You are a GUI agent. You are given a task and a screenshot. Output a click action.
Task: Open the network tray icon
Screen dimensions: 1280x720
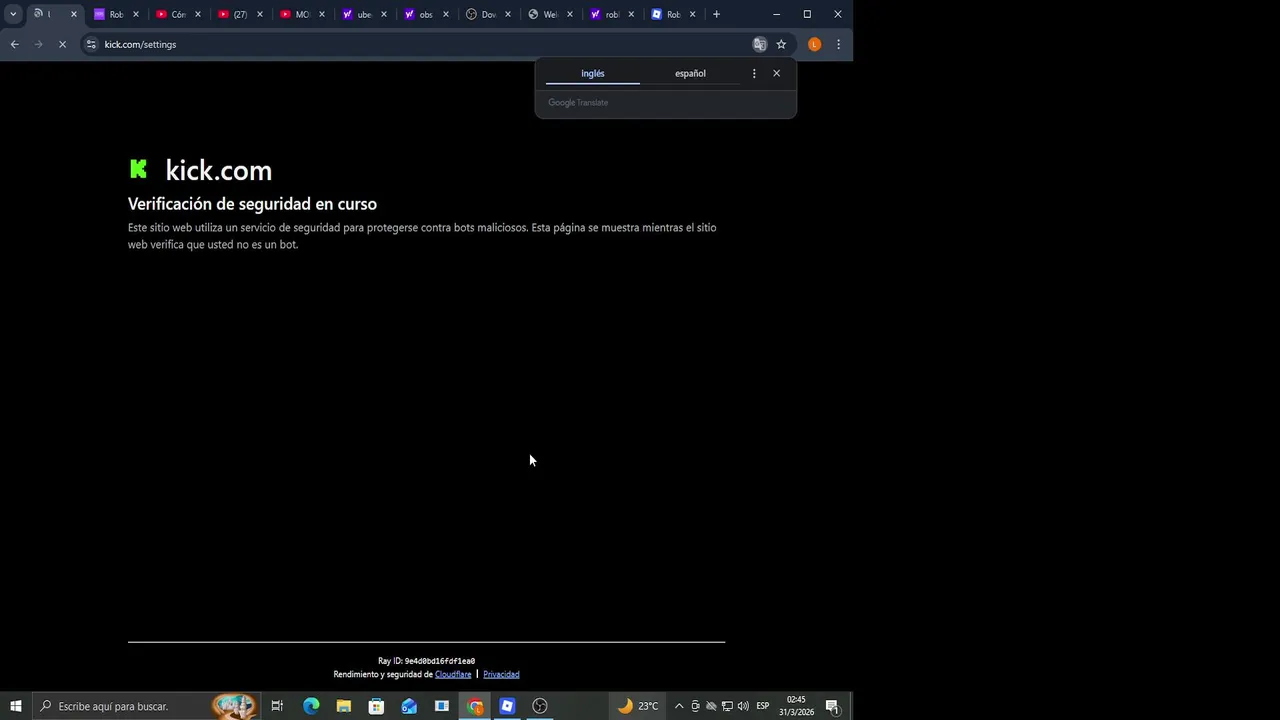click(x=727, y=706)
